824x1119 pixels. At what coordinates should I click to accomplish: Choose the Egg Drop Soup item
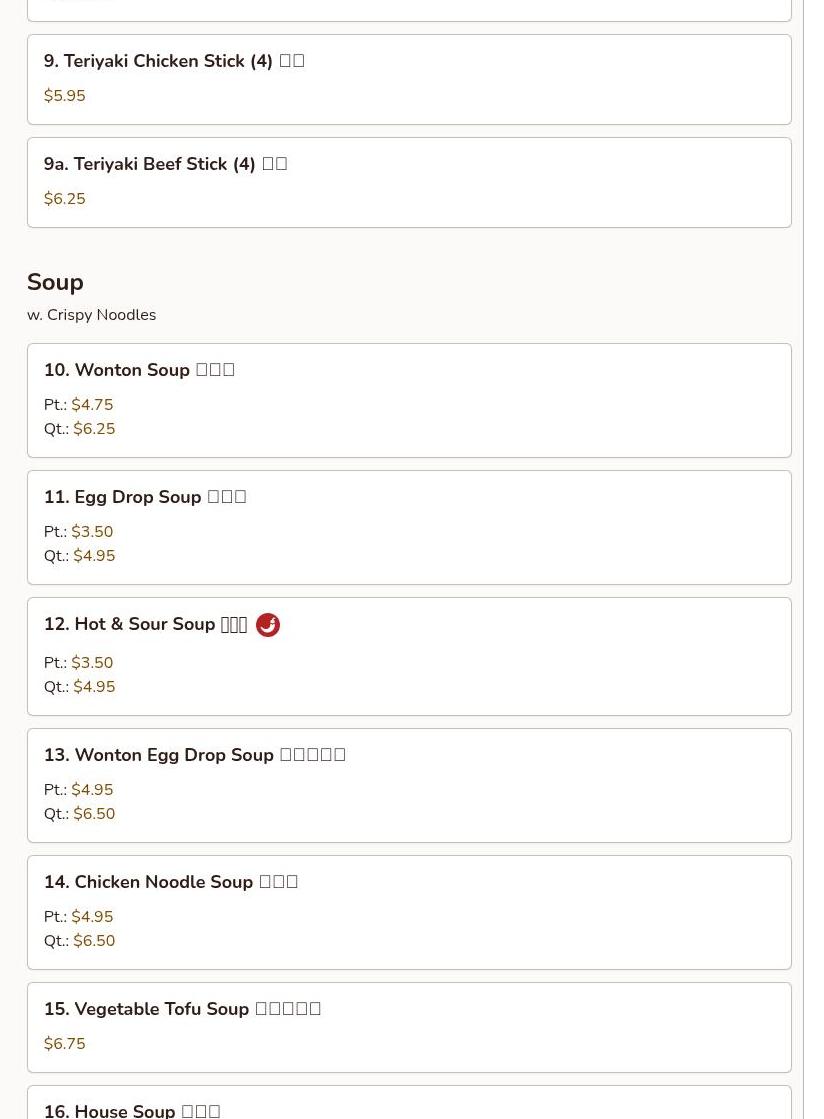point(409,527)
